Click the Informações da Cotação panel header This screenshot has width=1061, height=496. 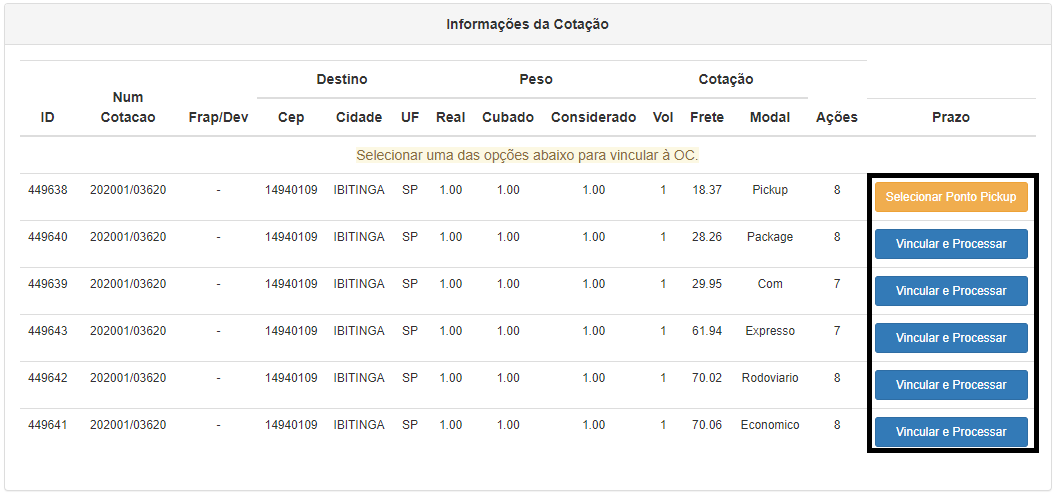coord(528,24)
